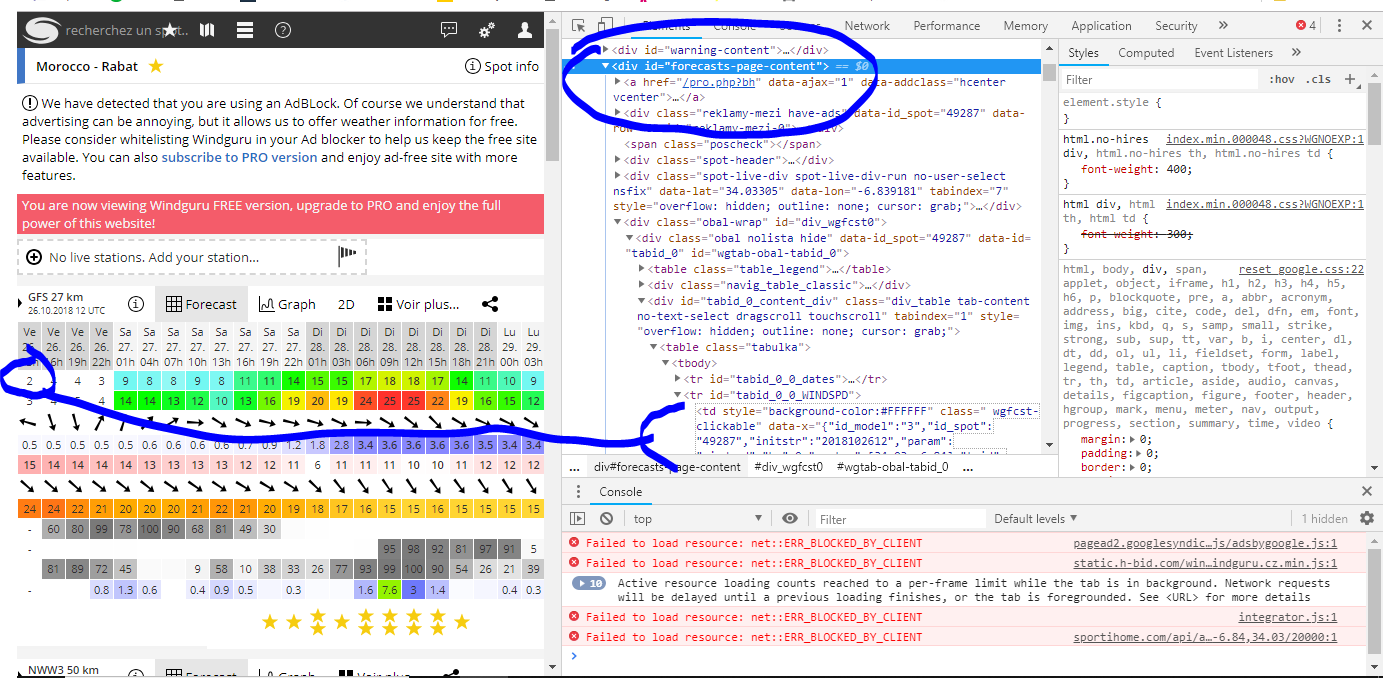The height and width of the screenshot is (678, 1383).
Task: Open the Memory tab in DevTools
Action: point(1026,26)
